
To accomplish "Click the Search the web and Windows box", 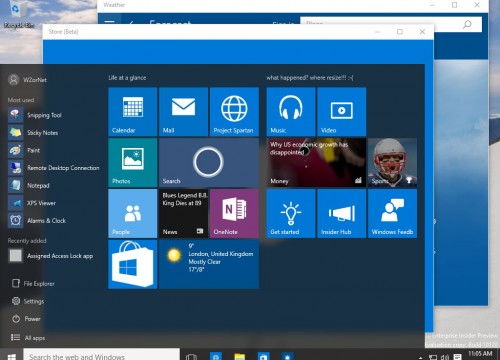I will click(x=101, y=355).
